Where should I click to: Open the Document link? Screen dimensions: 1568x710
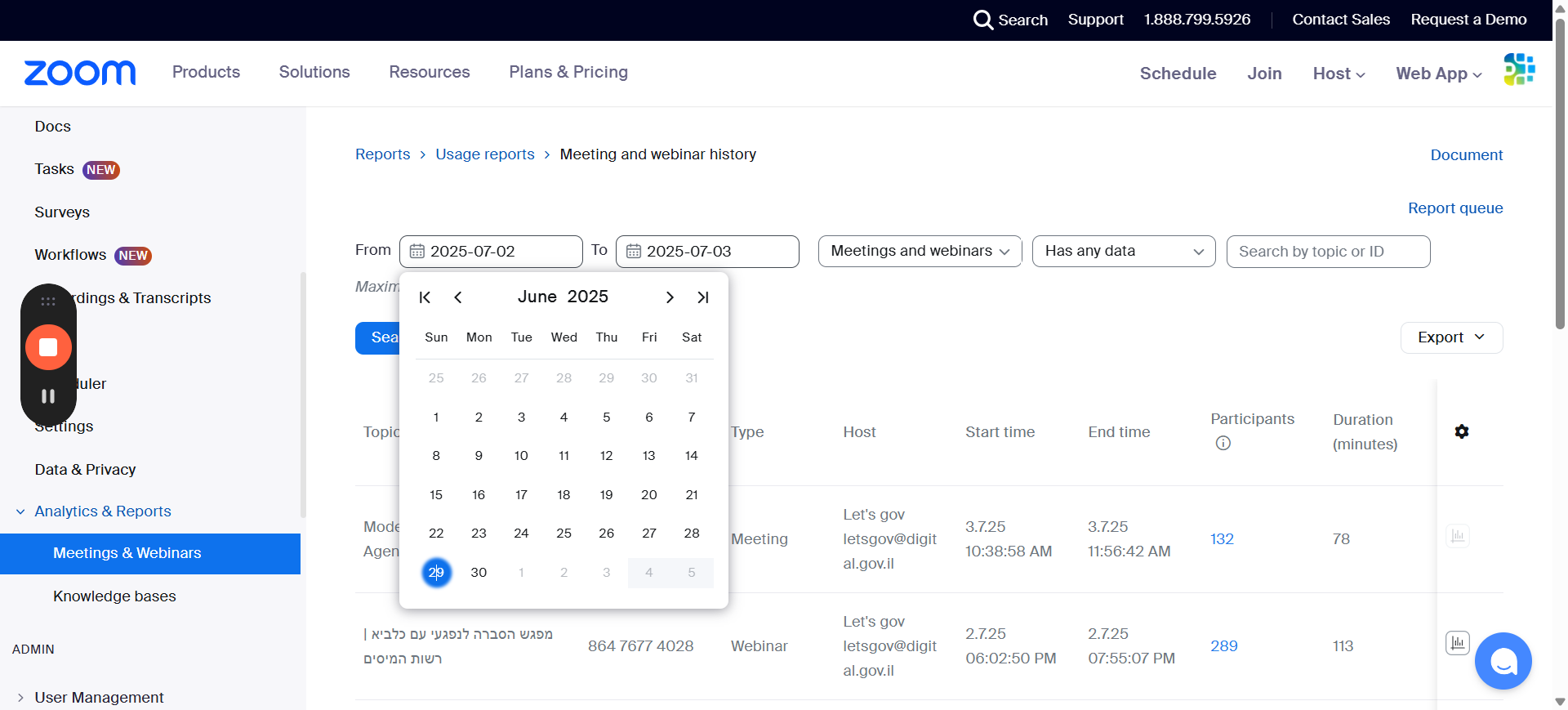(x=1467, y=155)
